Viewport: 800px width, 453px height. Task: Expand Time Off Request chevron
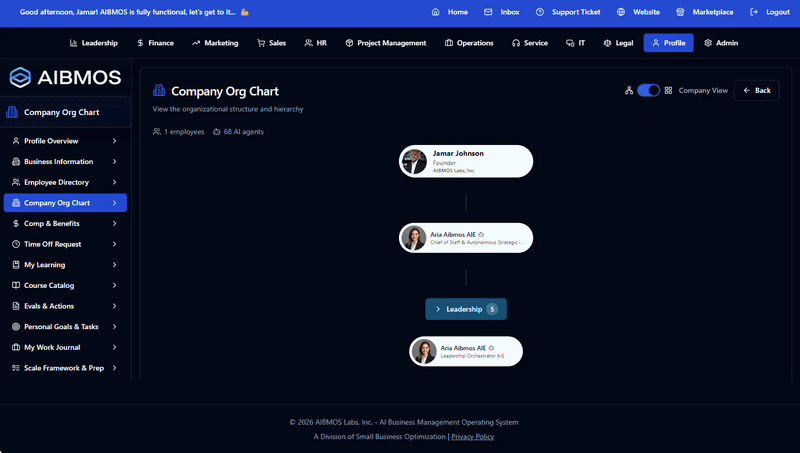(x=114, y=244)
